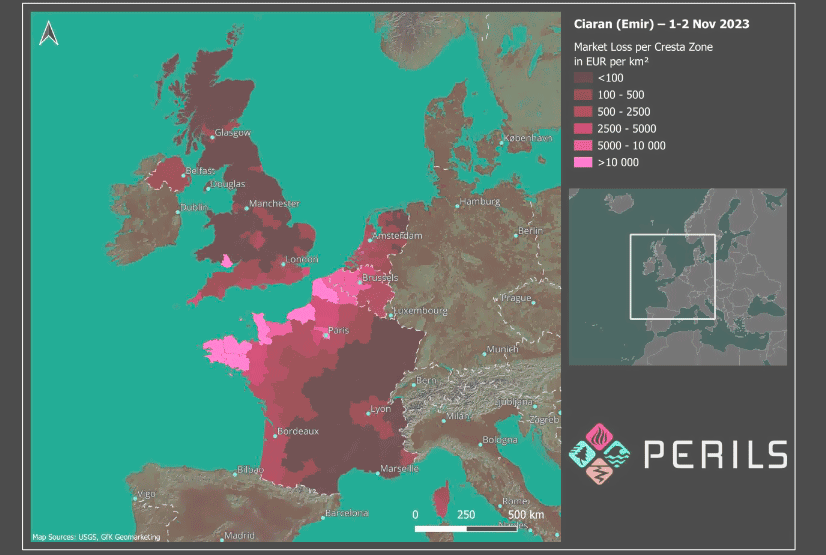
Task: Click the Milan city label
Action: tap(457, 416)
